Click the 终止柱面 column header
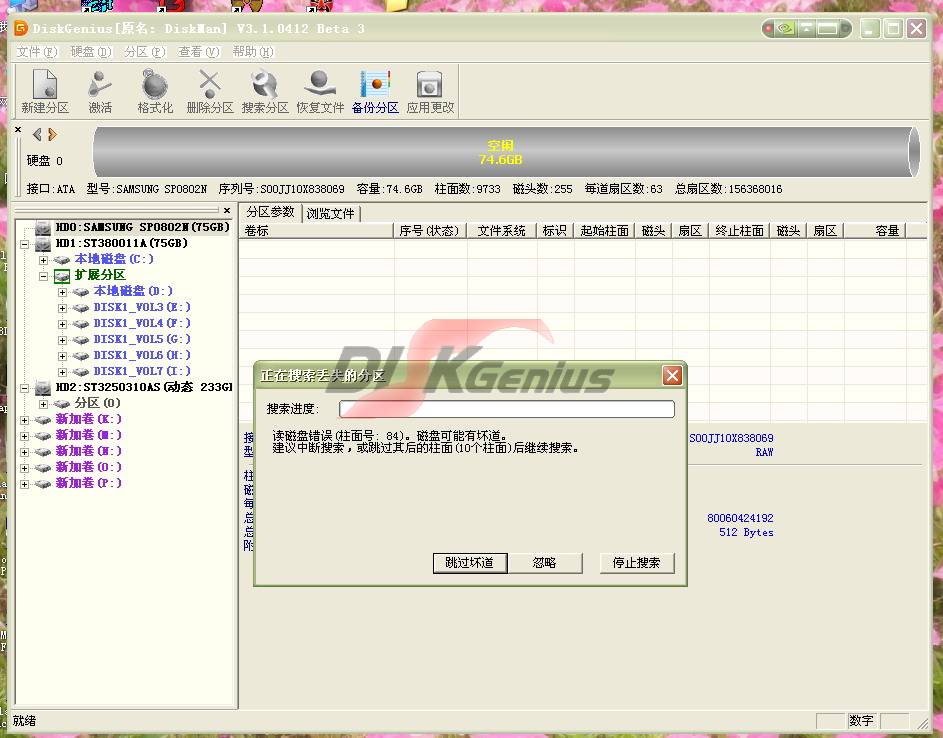This screenshot has width=943, height=738. coord(740,231)
